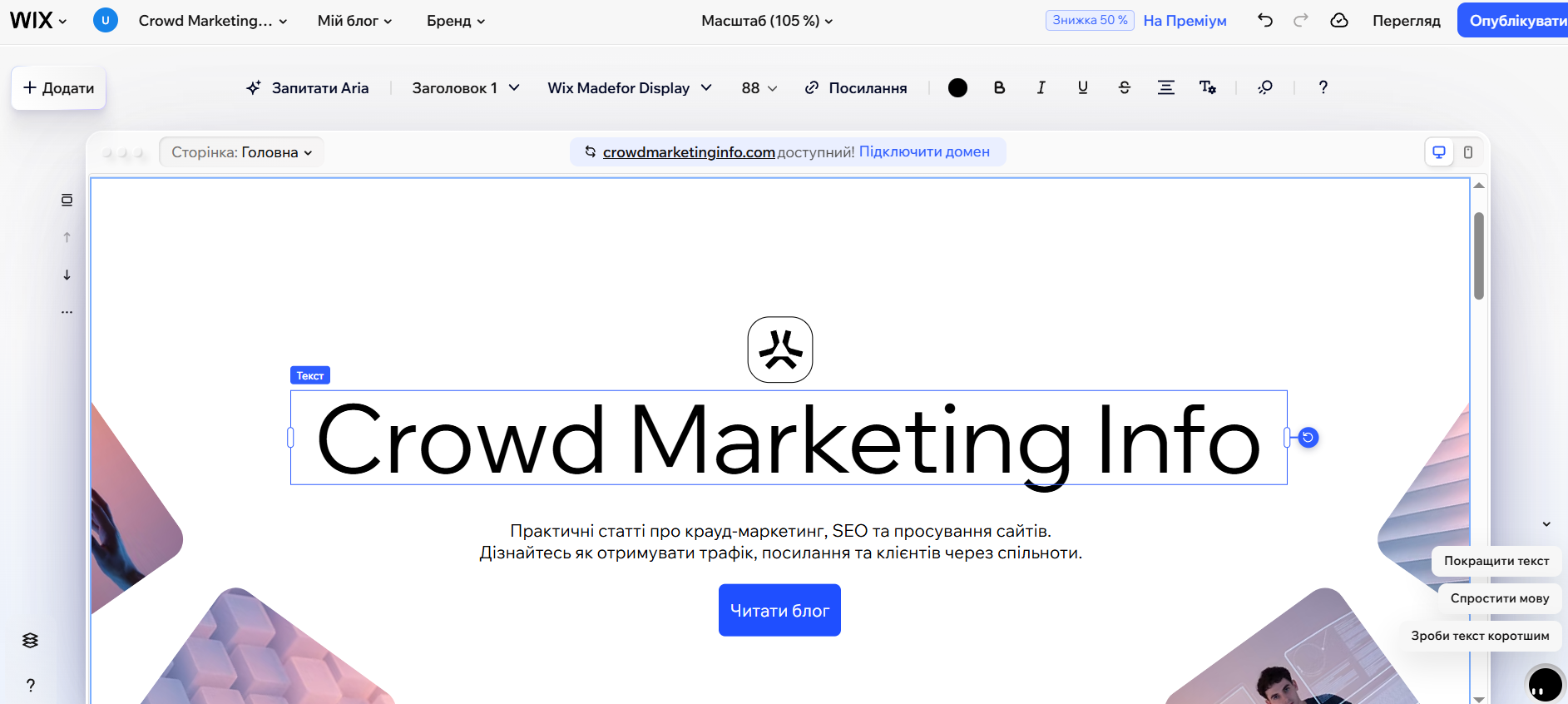Screen dimensions: 1568x704
Task: Click the search and replace tool icon
Action: click(1265, 87)
